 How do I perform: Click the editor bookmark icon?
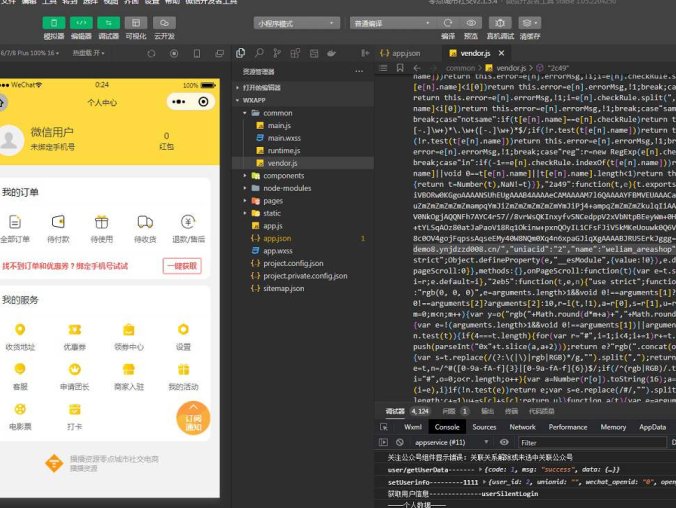(x=400, y=68)
